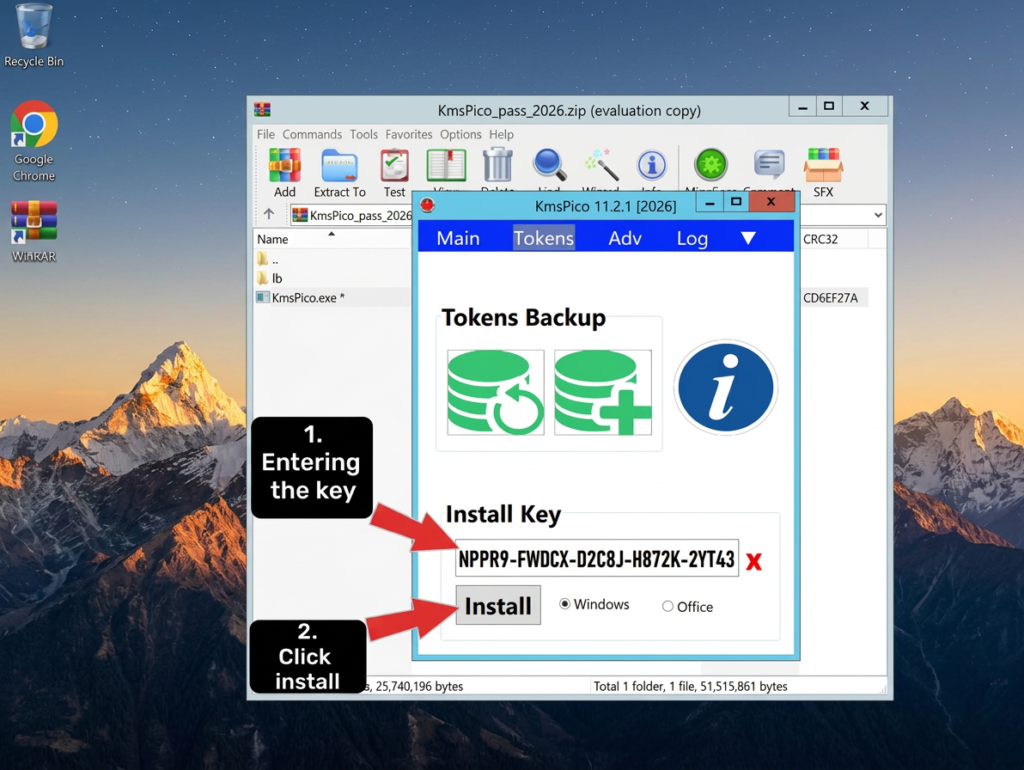Viewport: 1024px width, 770px height.
Task: Switch to the Main tab
Action: coord(458,238)
